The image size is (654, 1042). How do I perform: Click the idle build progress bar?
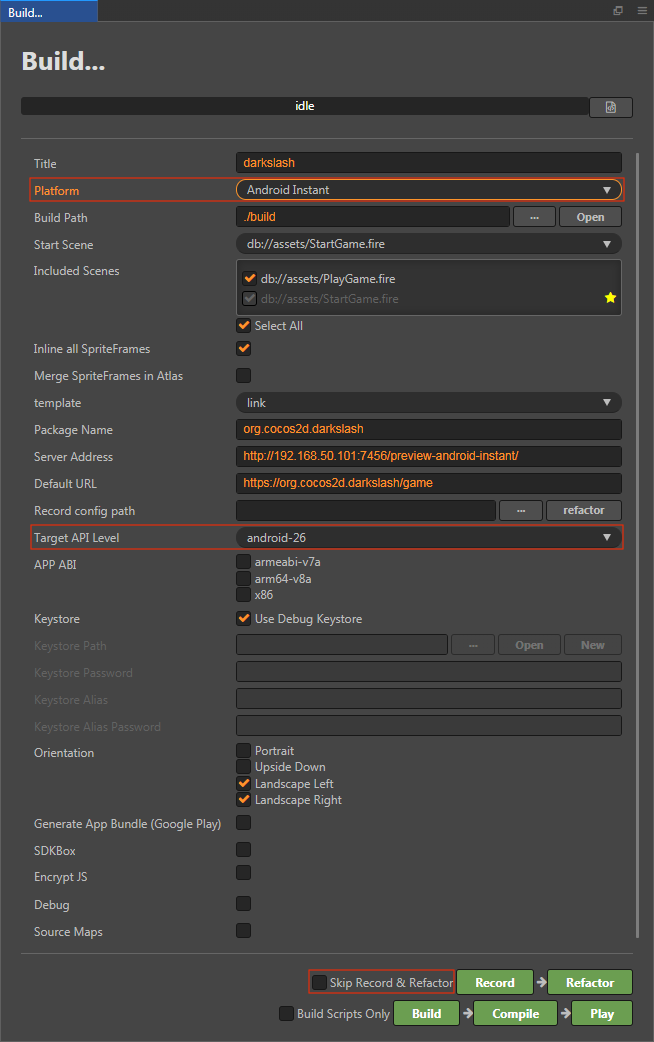point(304,106)
